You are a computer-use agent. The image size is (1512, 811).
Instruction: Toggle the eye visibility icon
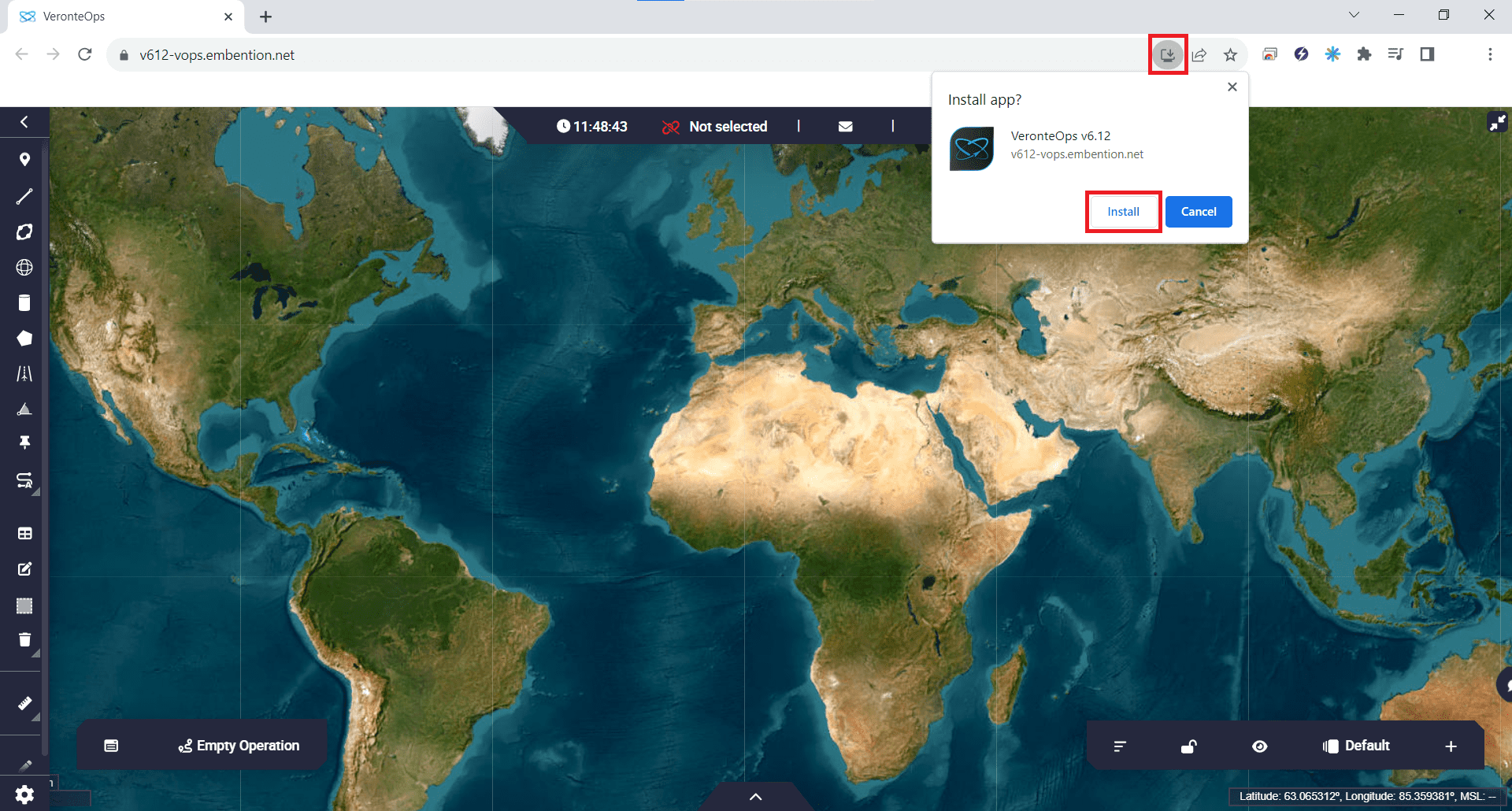point(1259,746)
